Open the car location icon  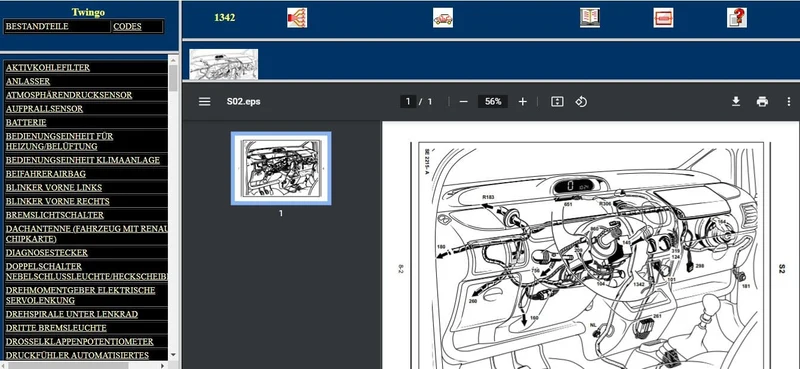click(x=443, y=18)
